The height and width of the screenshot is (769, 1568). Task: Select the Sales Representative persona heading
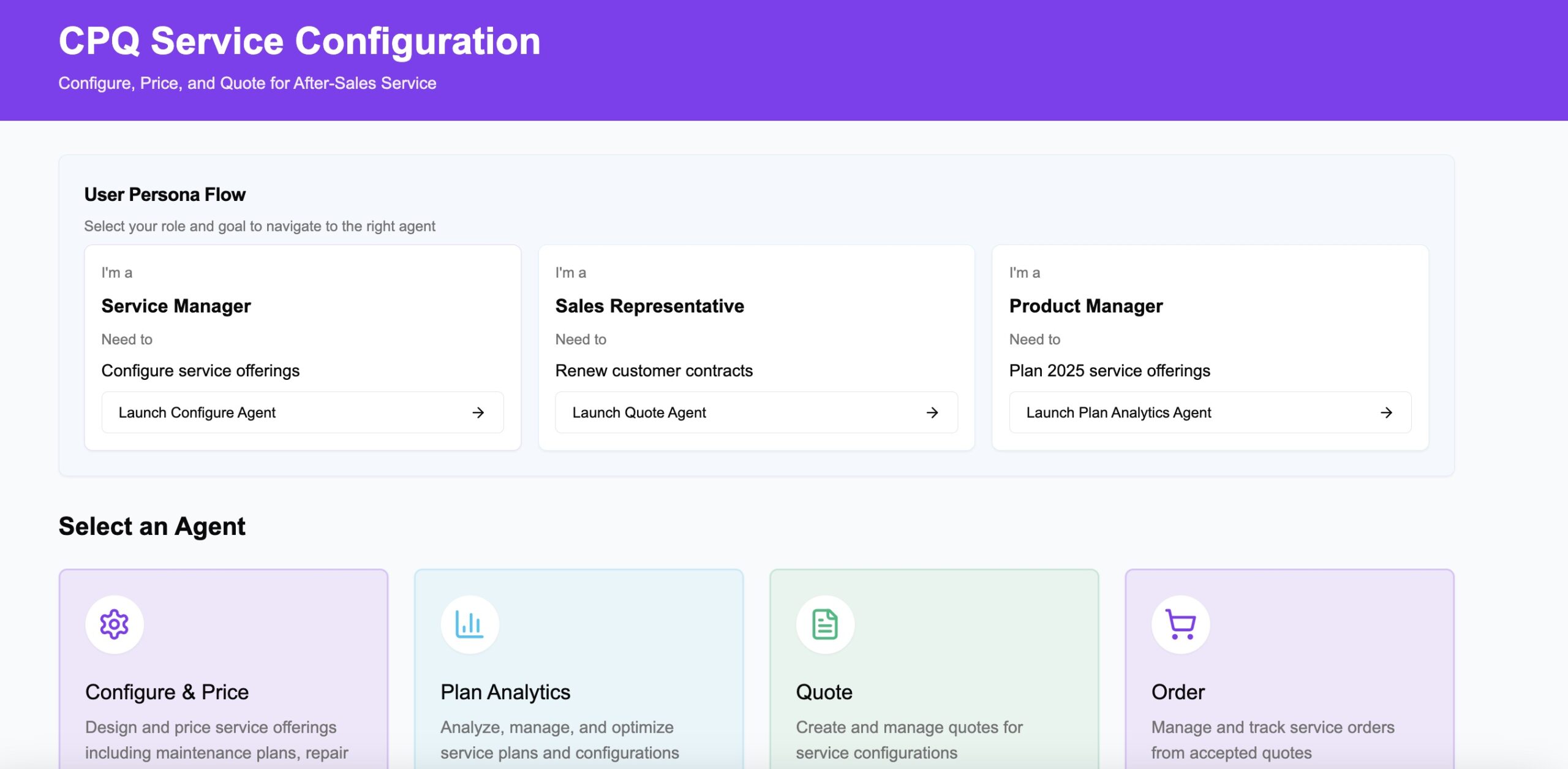(x=650, y=306)
